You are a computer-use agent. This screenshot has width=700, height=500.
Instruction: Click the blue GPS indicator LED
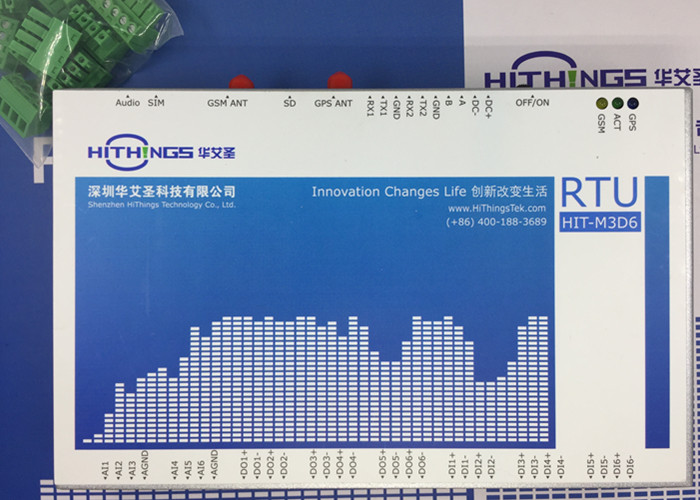pyautogui.click(x=633, y=104)
